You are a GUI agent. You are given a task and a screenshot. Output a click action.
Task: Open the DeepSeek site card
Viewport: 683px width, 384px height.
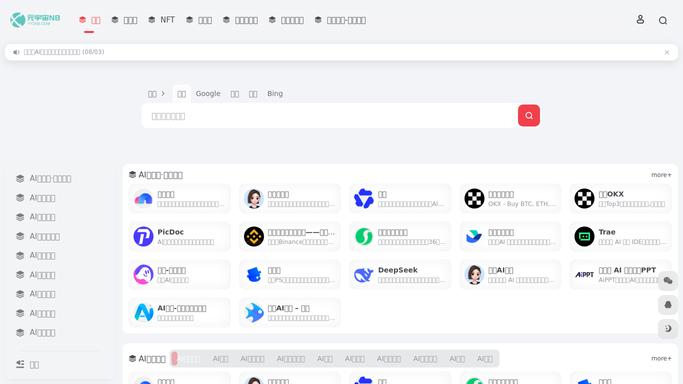coord(400,275)
